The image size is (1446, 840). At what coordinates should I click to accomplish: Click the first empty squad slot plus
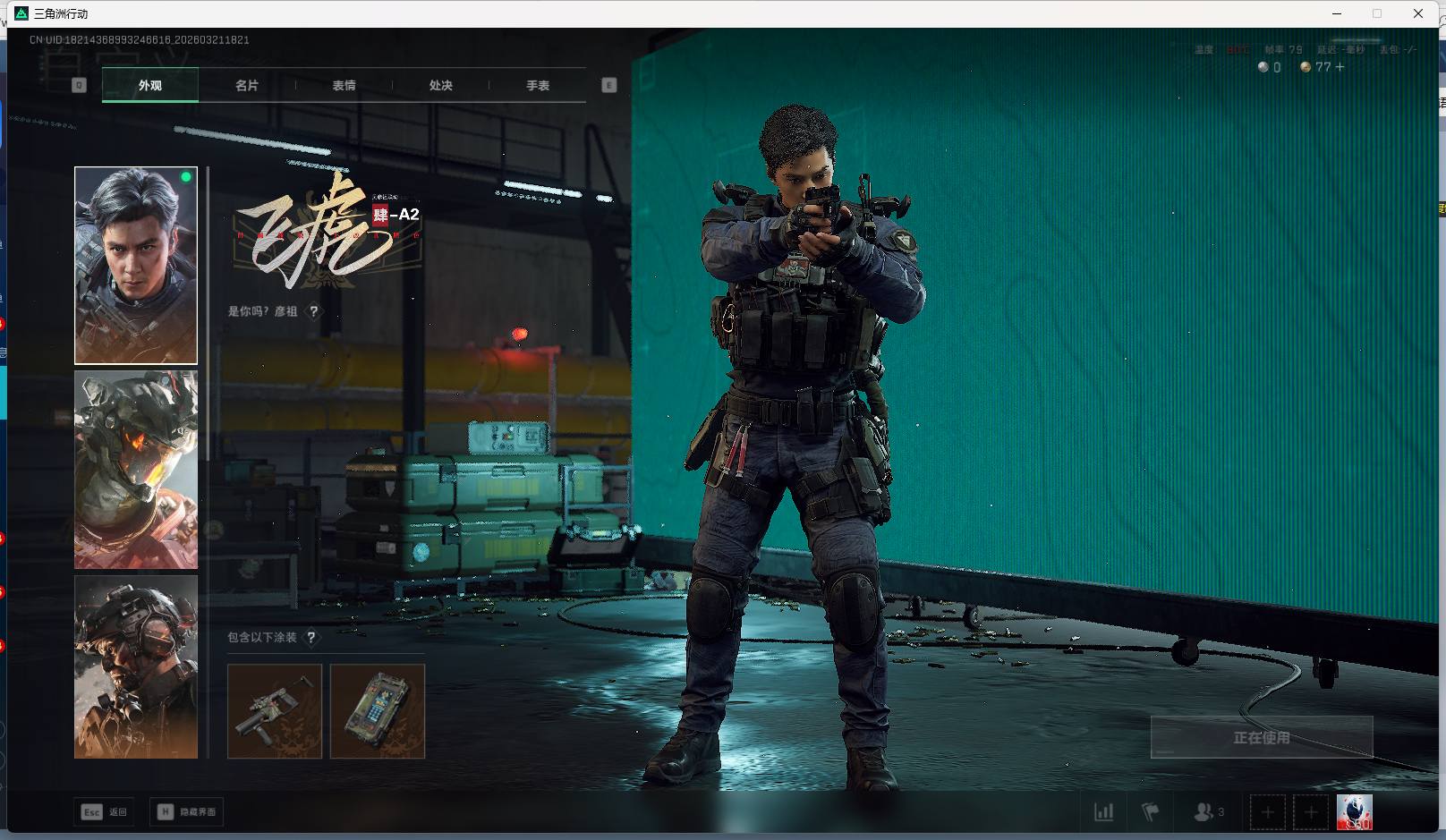pos(1267,812)
